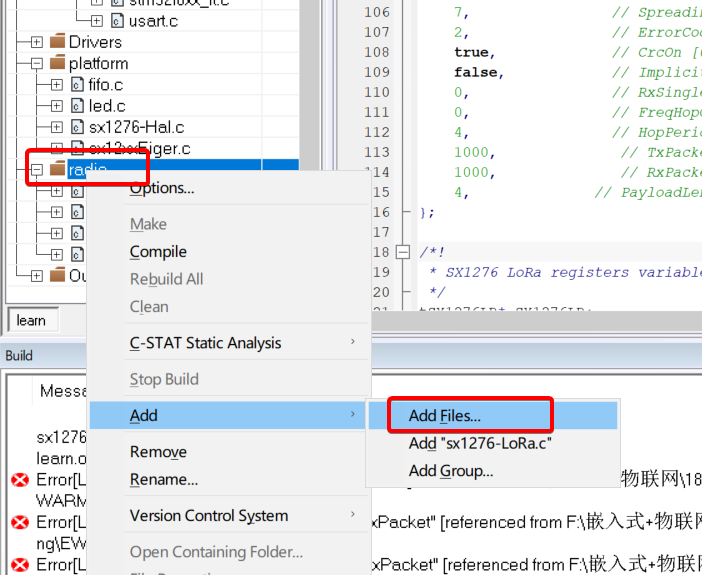702x575 pixels.
Task: Expand the fifo.c file node
Action: point(56,85)
